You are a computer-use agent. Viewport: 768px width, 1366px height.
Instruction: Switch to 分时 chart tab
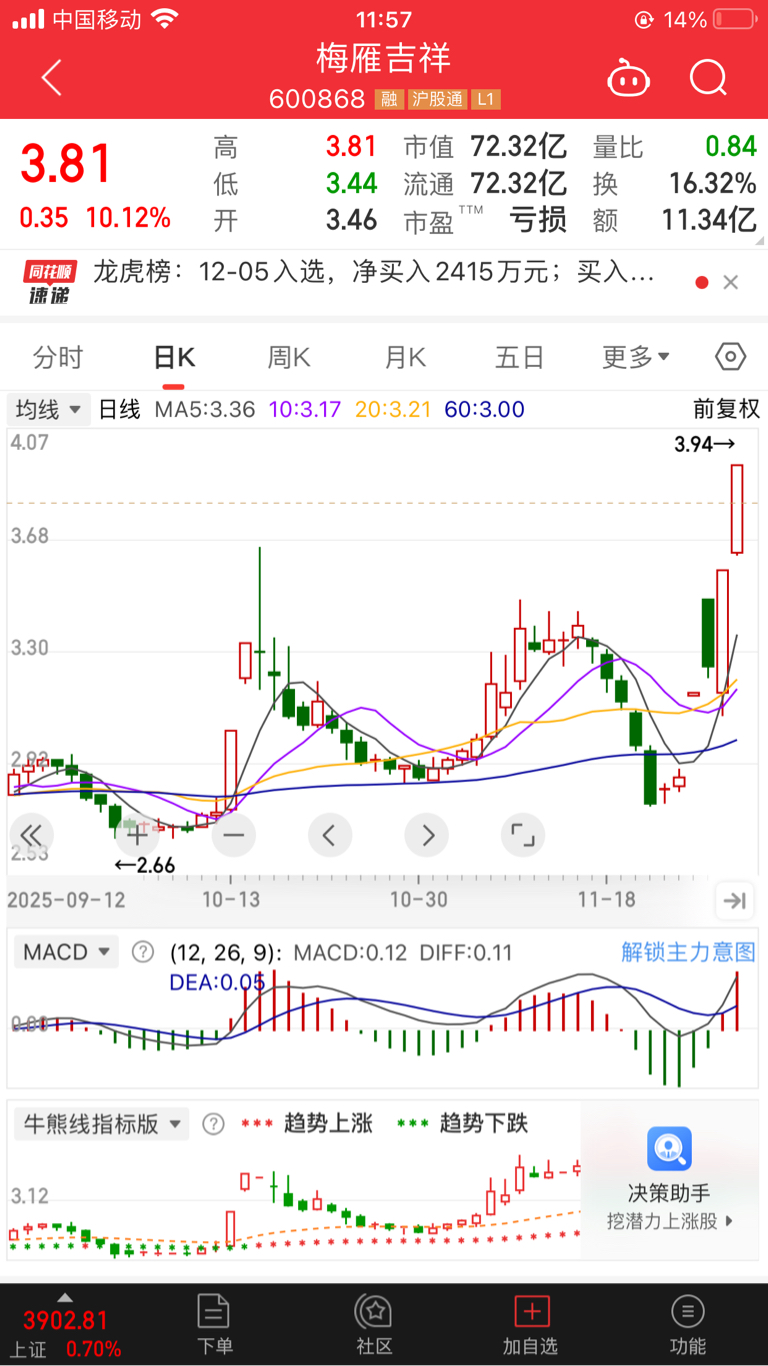coord(58,358)
